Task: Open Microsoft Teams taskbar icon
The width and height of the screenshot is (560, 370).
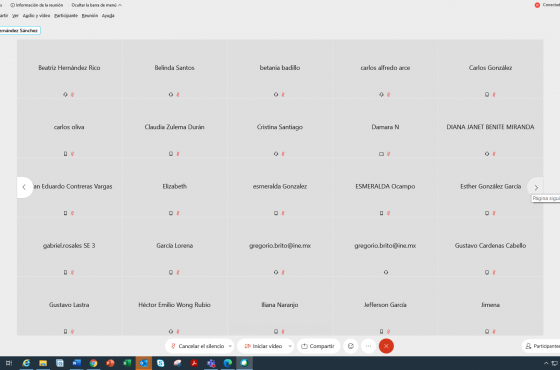Action: (211, 363)
